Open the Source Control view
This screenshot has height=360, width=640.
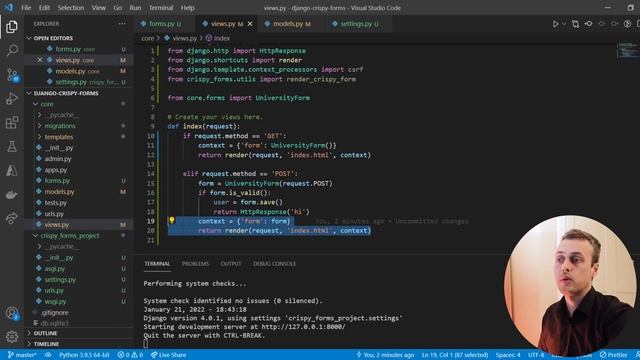point(12,75)
